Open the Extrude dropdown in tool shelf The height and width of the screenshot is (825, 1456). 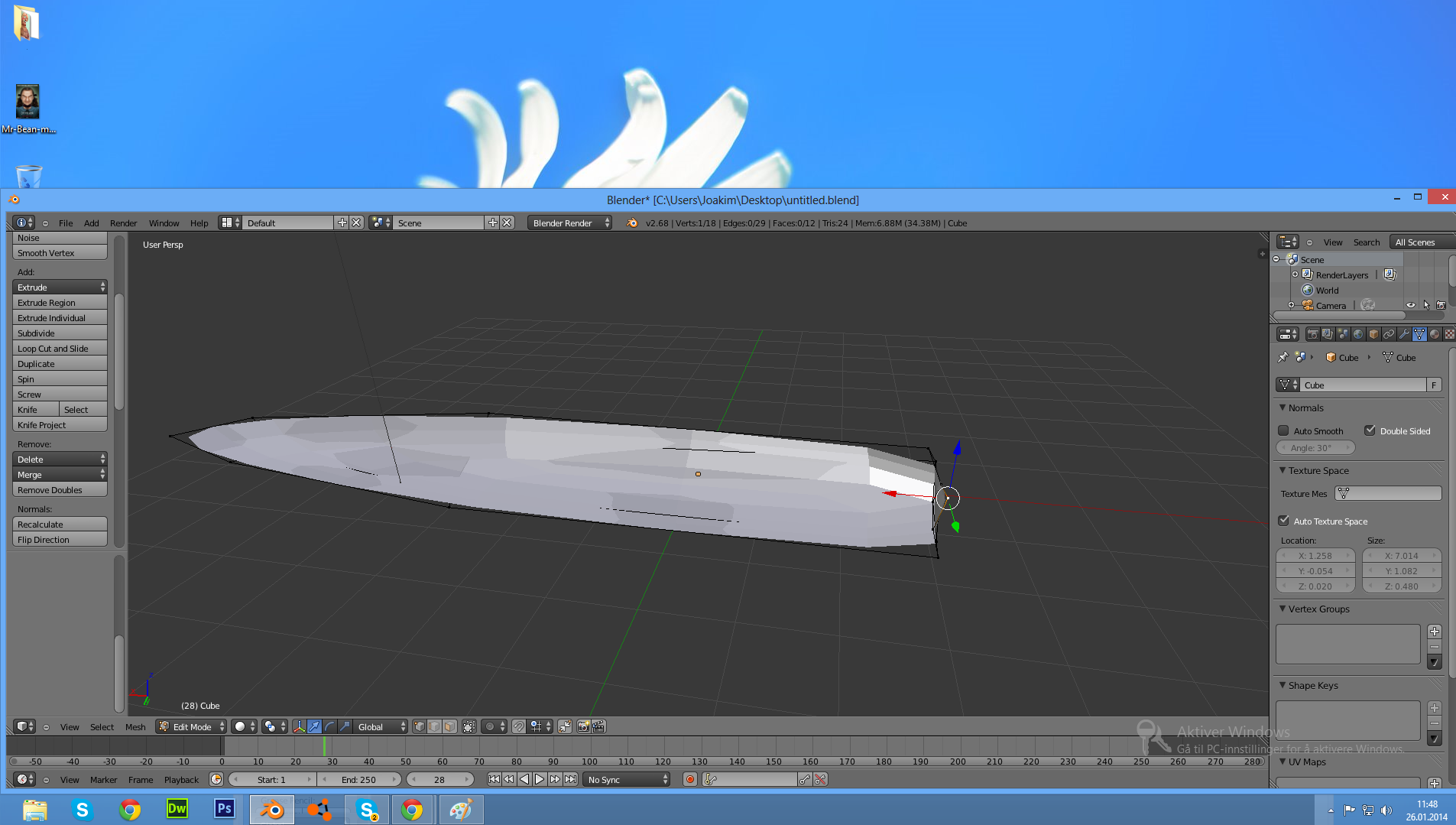tap(60, 287)
